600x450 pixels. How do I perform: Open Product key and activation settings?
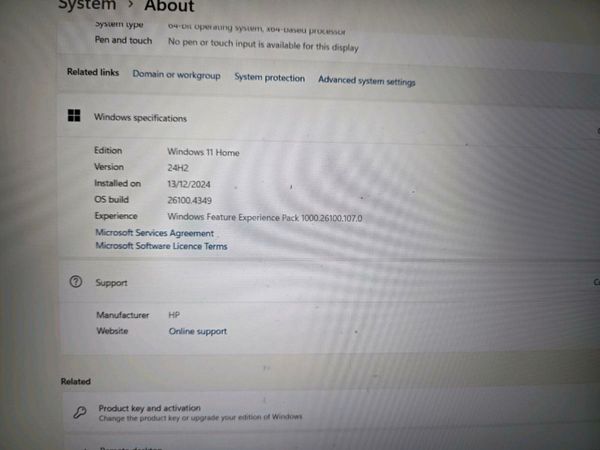329,412
